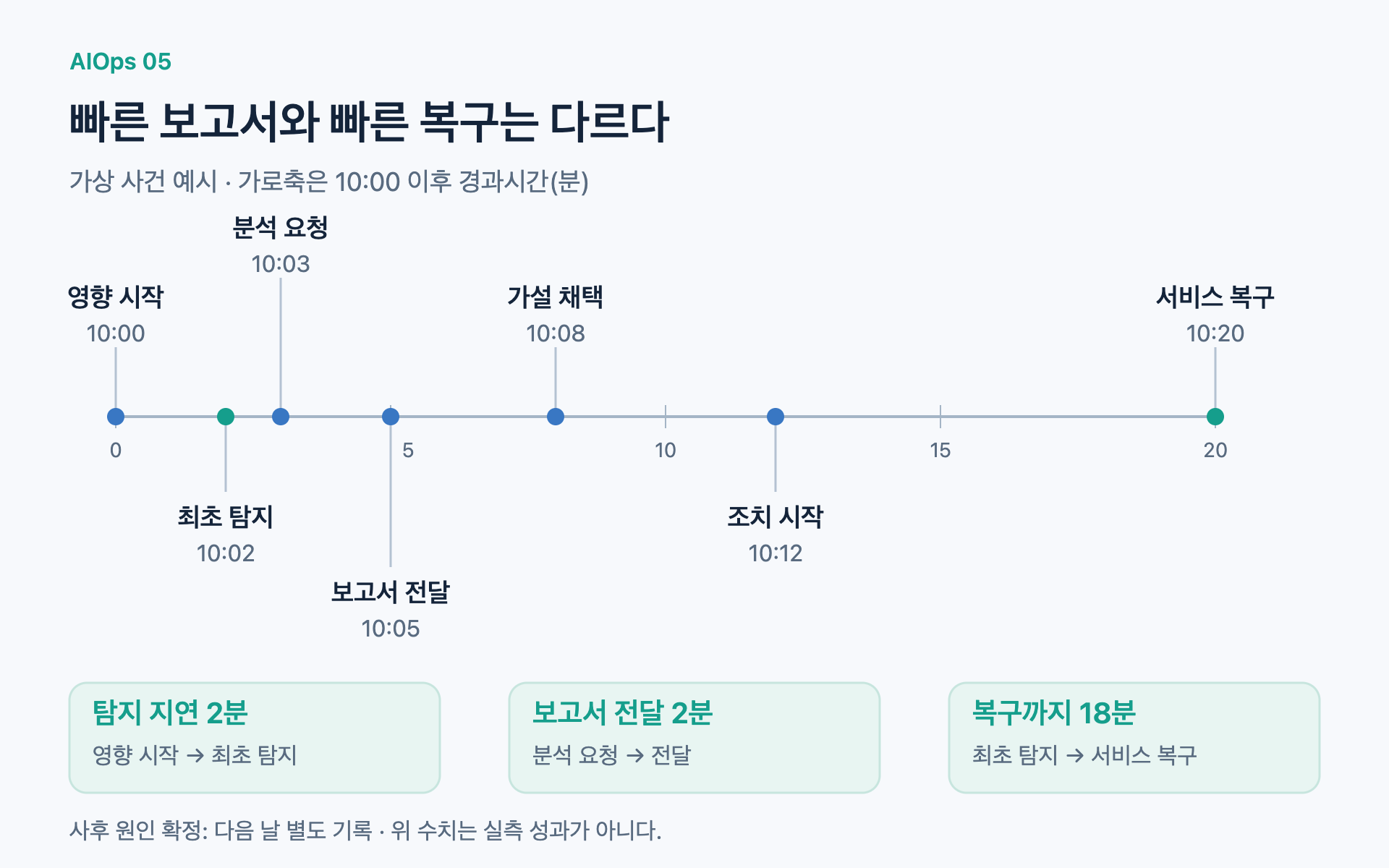Screen dimensions: 1389x868
Task: Click the axis tick labeled 15
Action: (x=940, y=450)
